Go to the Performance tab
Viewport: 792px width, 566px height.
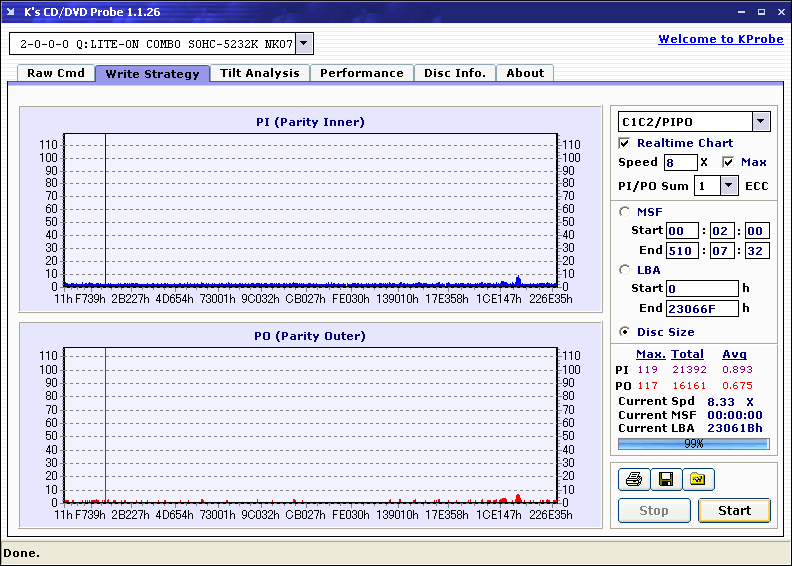(x=362, y=73)
